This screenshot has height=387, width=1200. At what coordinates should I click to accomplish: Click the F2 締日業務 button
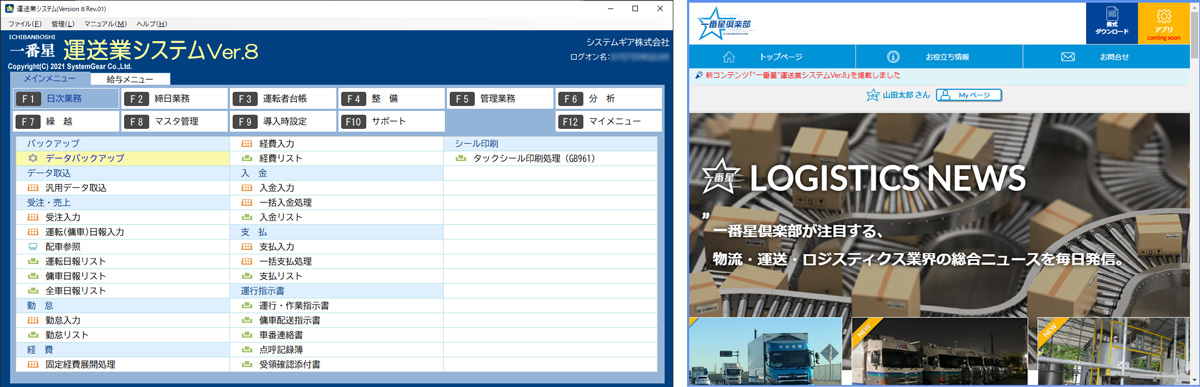pos(174,98)
